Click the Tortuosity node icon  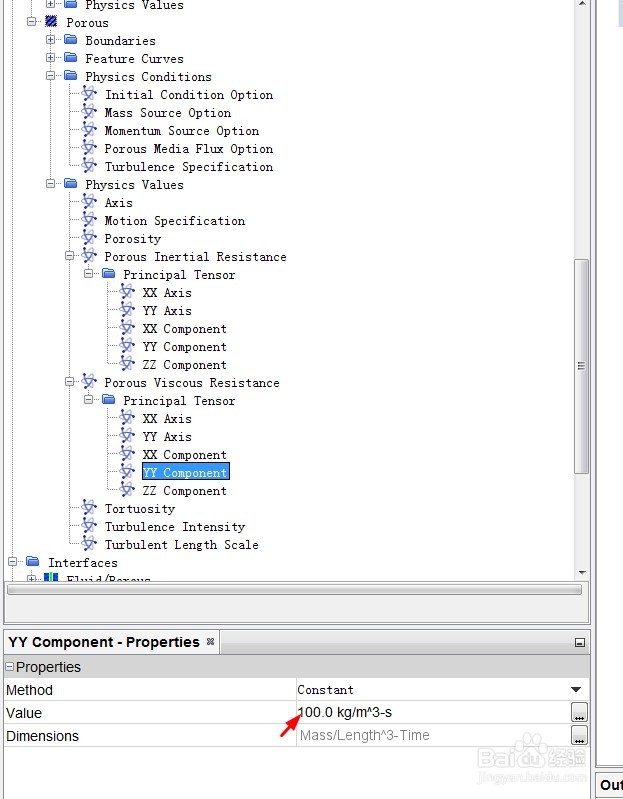coord(89,508)
